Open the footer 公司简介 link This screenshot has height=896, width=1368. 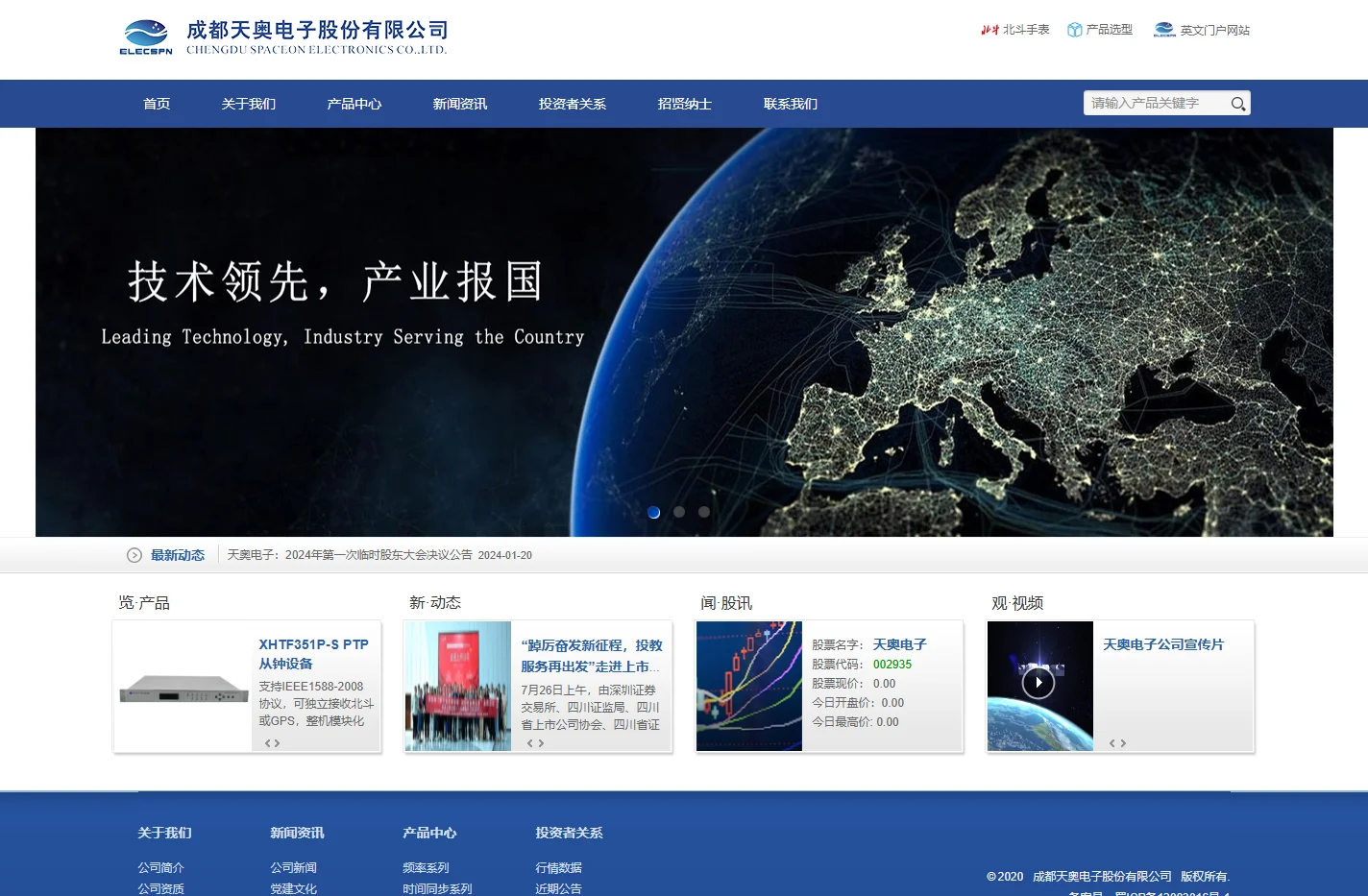pyautogui.click(x=160, y=867)
